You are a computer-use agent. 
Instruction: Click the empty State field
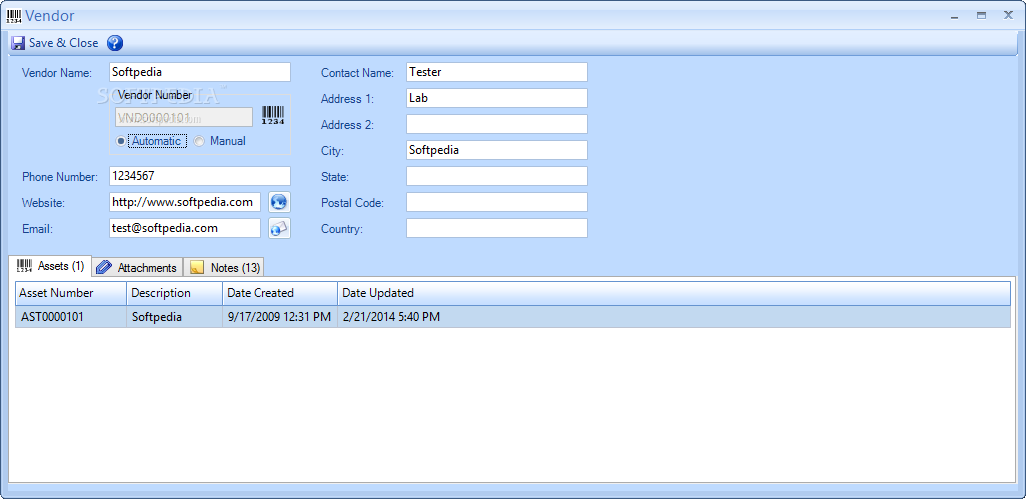tap(497, 176)
